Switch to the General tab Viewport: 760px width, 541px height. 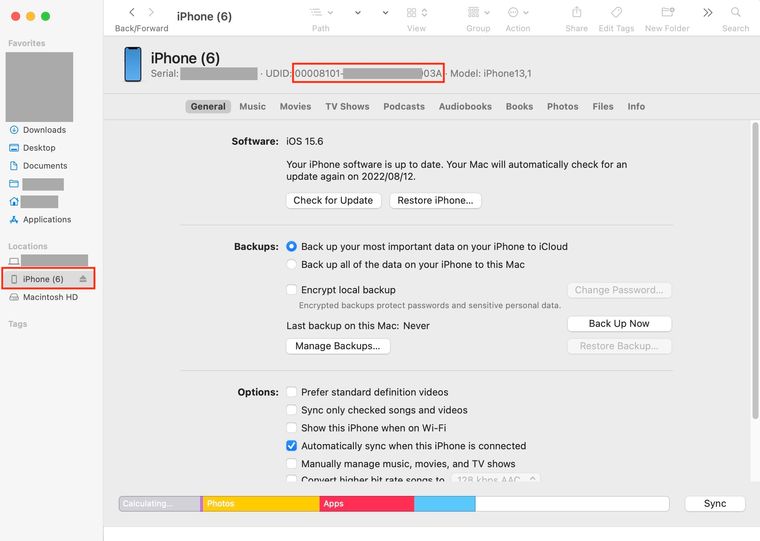click(208, 107)
